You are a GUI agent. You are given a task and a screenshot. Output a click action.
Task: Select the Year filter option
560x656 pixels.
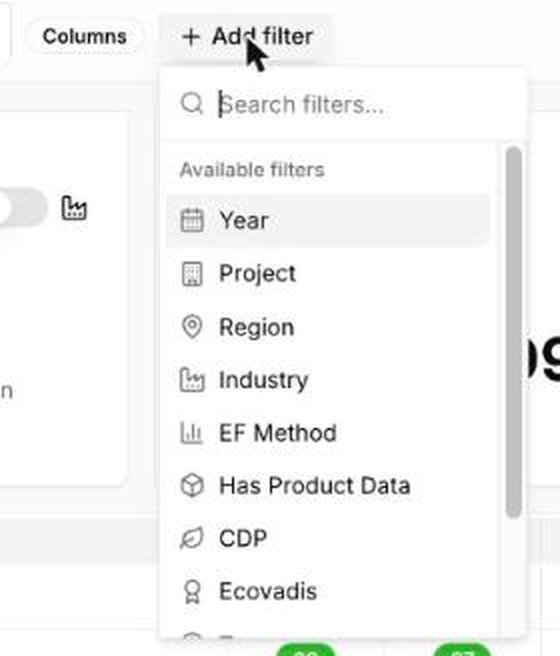pos(328,220)
